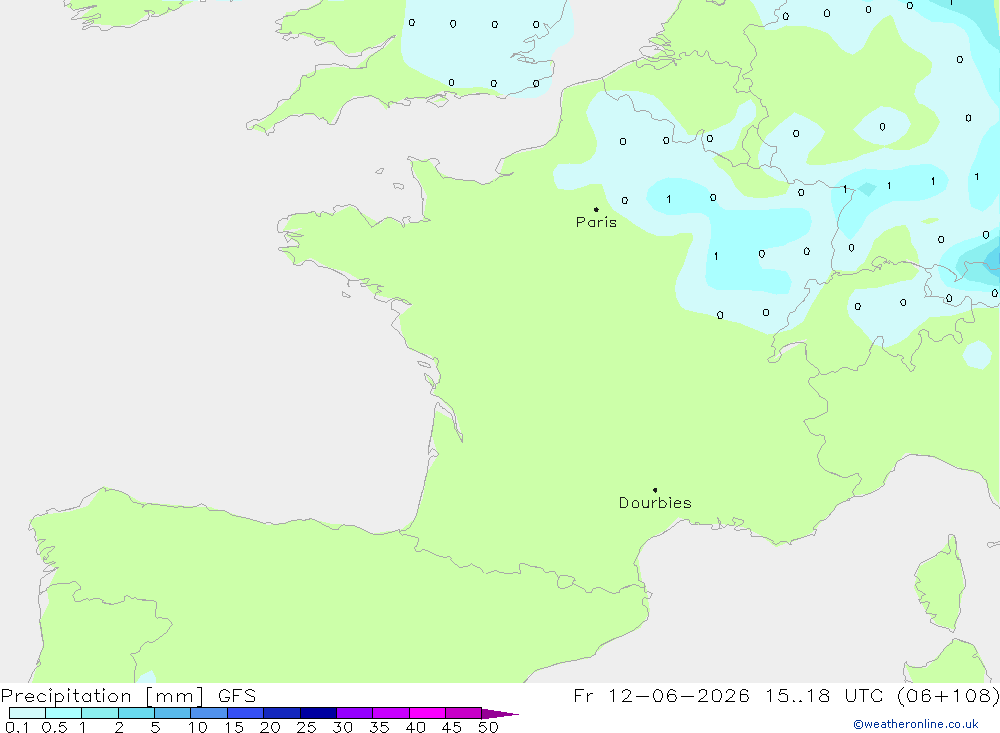This screenshot has height=733, width=1000.
Task: Click the '15' legend scale label
Action: coord(234,727)
